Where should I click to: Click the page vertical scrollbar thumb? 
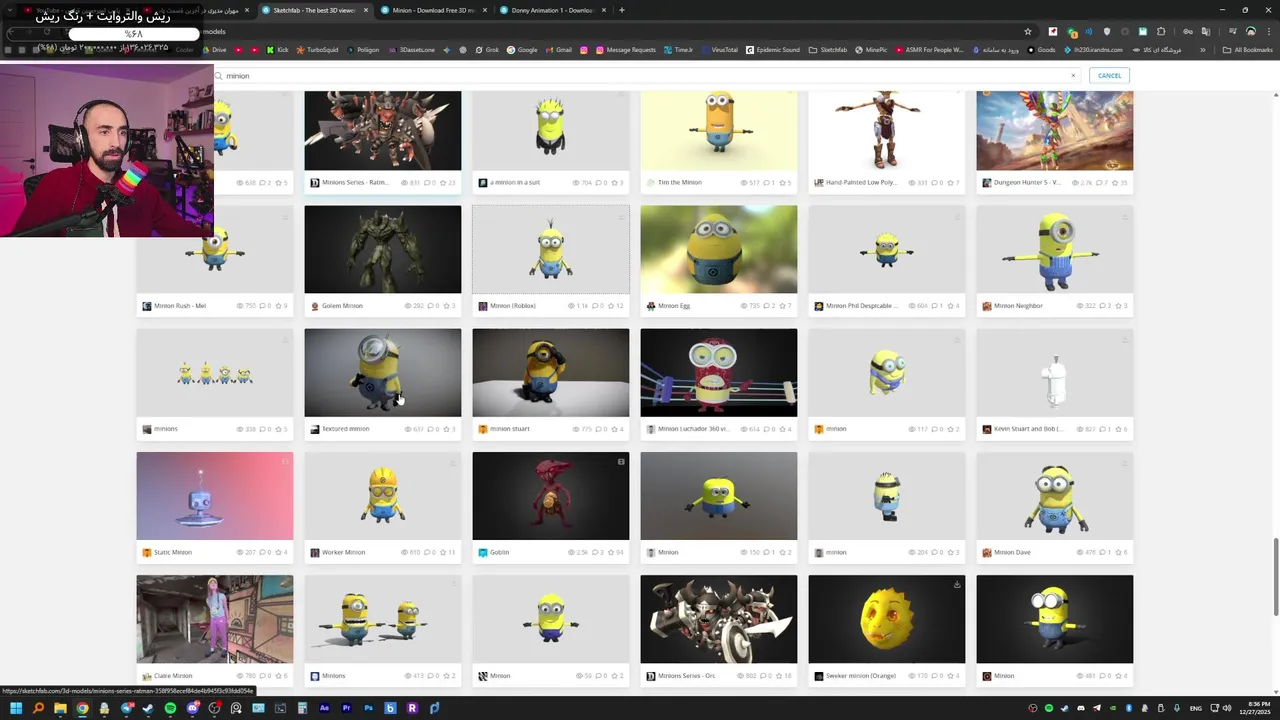pyautogui.click(x=1275, y=578)
